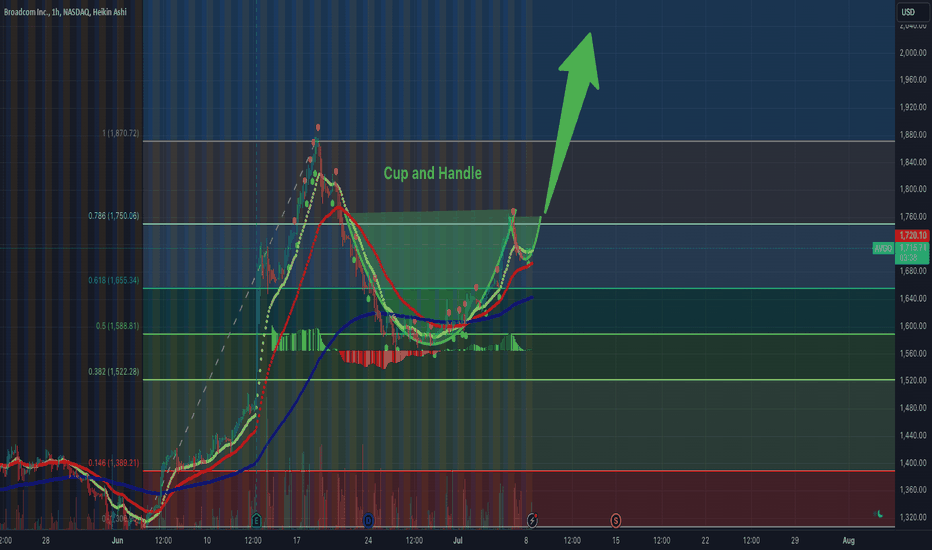
Task: Click the earnings 'E' event marker
Action: coord(256,520)
